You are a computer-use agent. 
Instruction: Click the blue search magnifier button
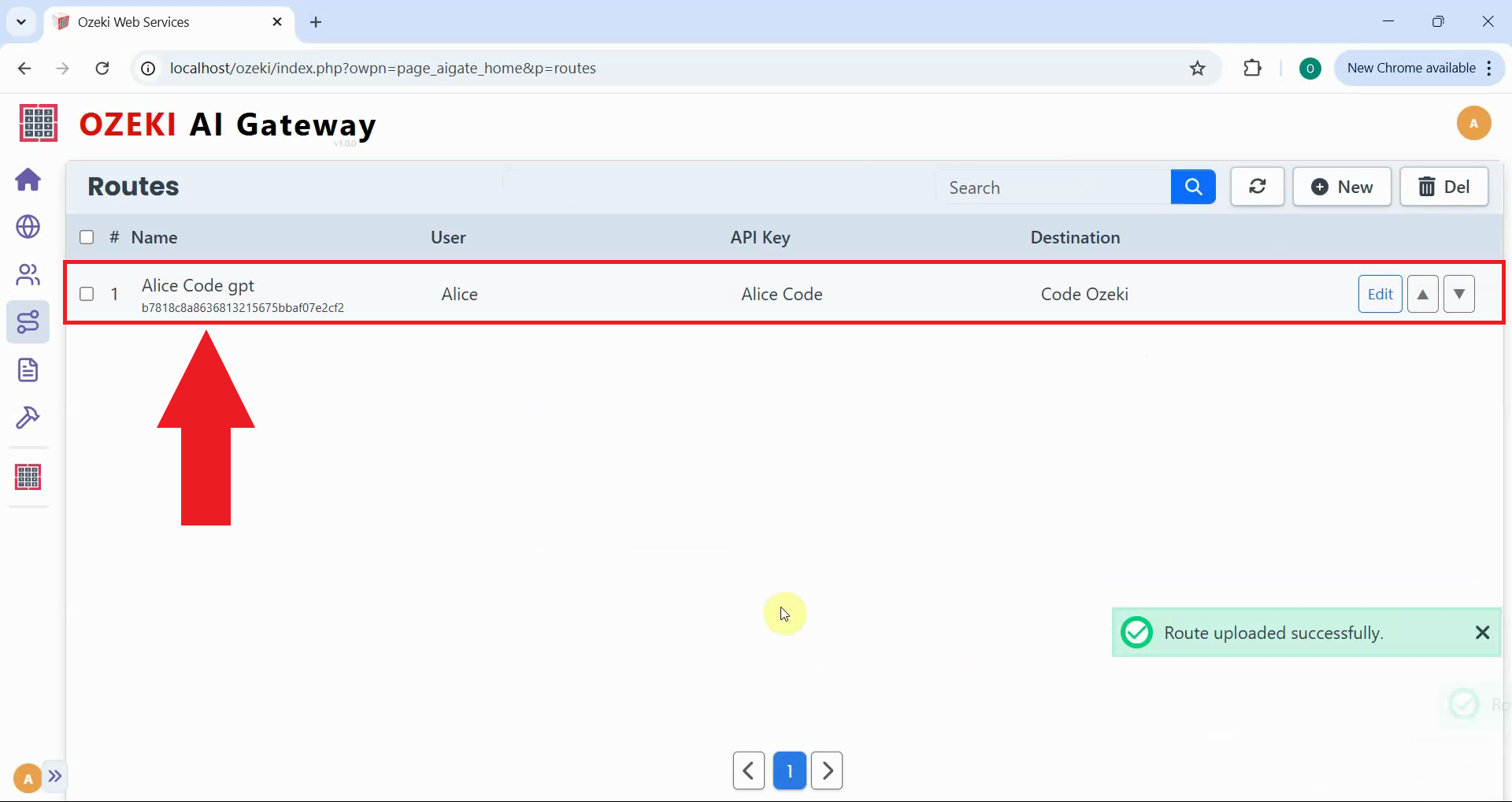[x=1193, y=187]
